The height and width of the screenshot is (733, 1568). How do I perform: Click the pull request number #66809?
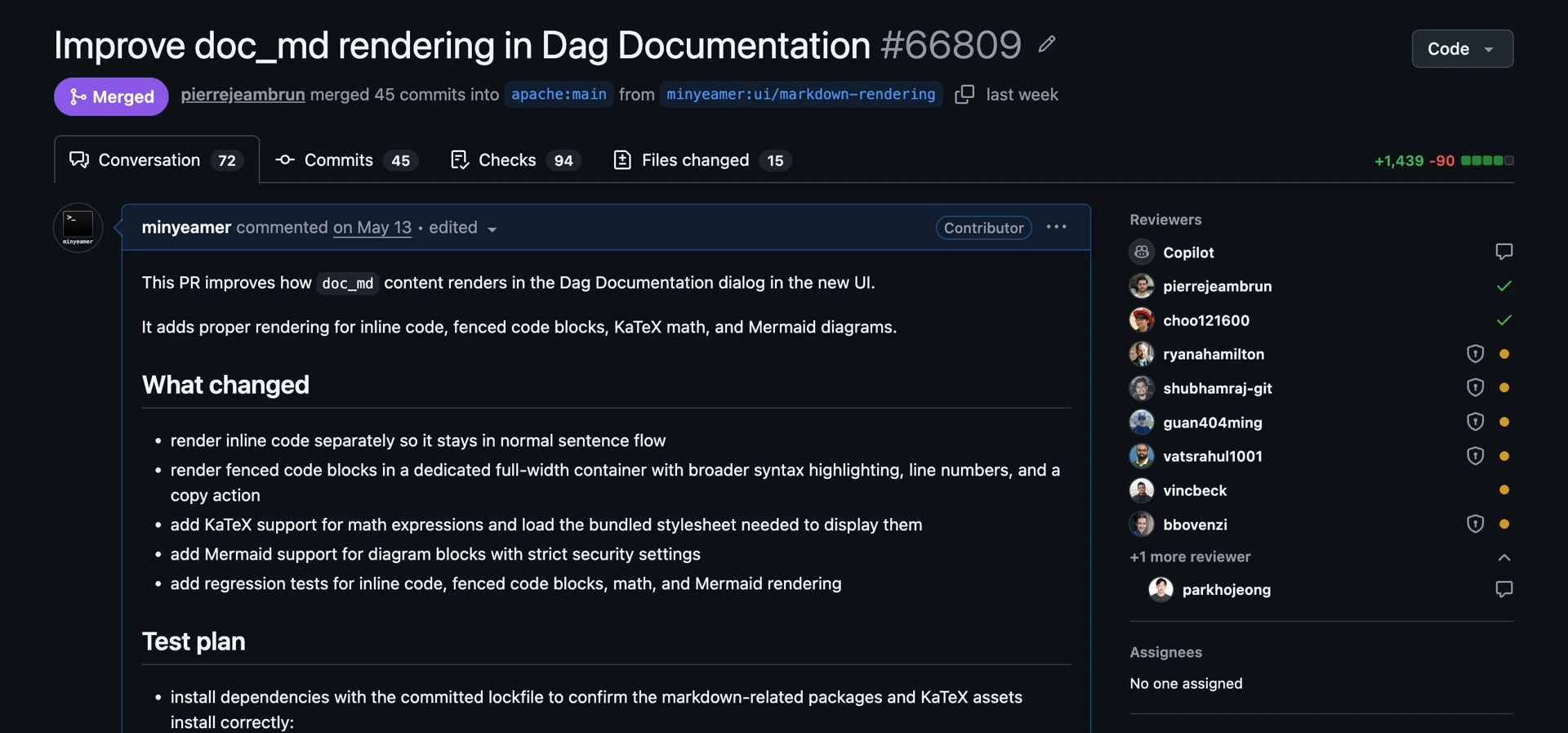pyautogui.click(x=951, y=45)
